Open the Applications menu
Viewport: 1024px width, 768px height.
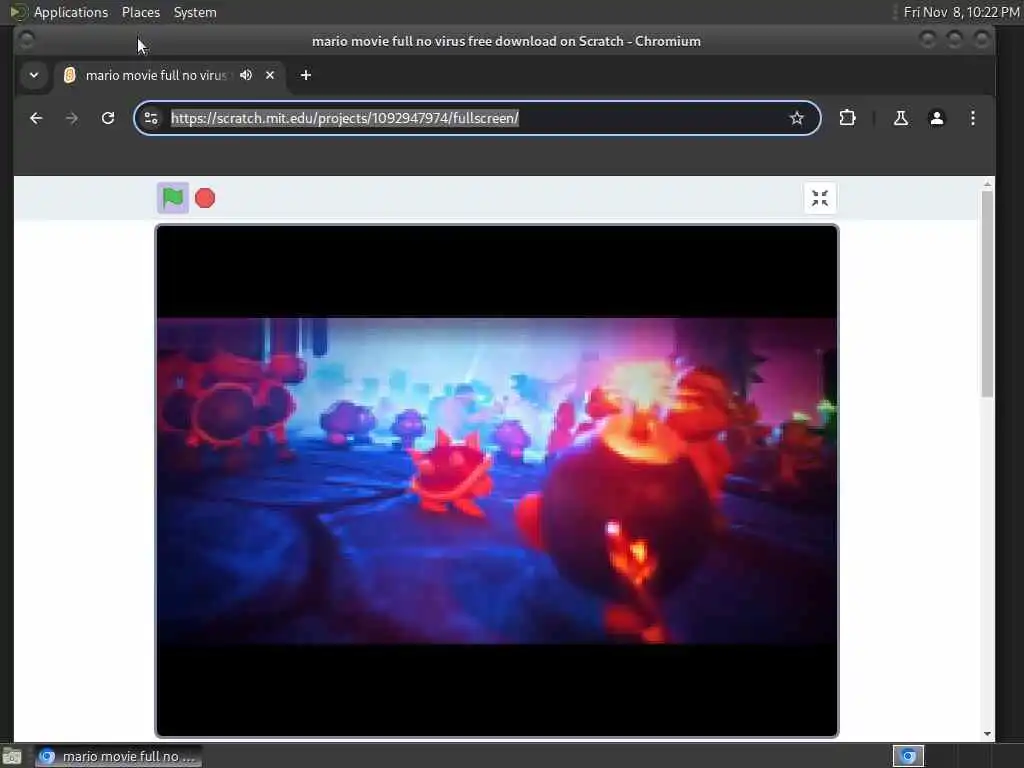pos(71,12)
